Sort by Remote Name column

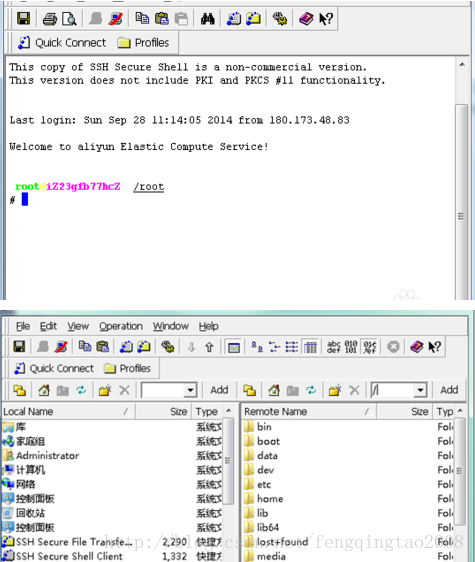click(309, 411)
